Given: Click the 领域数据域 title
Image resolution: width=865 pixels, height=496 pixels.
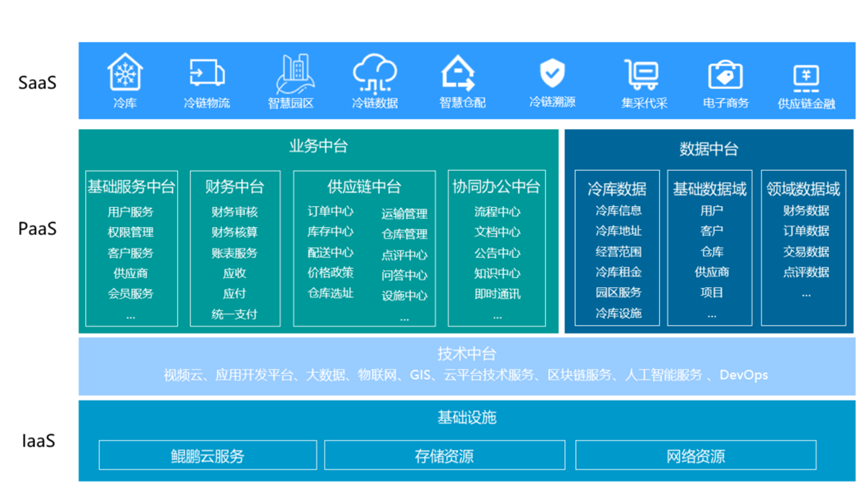Looking at the screenshot, I should (803, 189).
